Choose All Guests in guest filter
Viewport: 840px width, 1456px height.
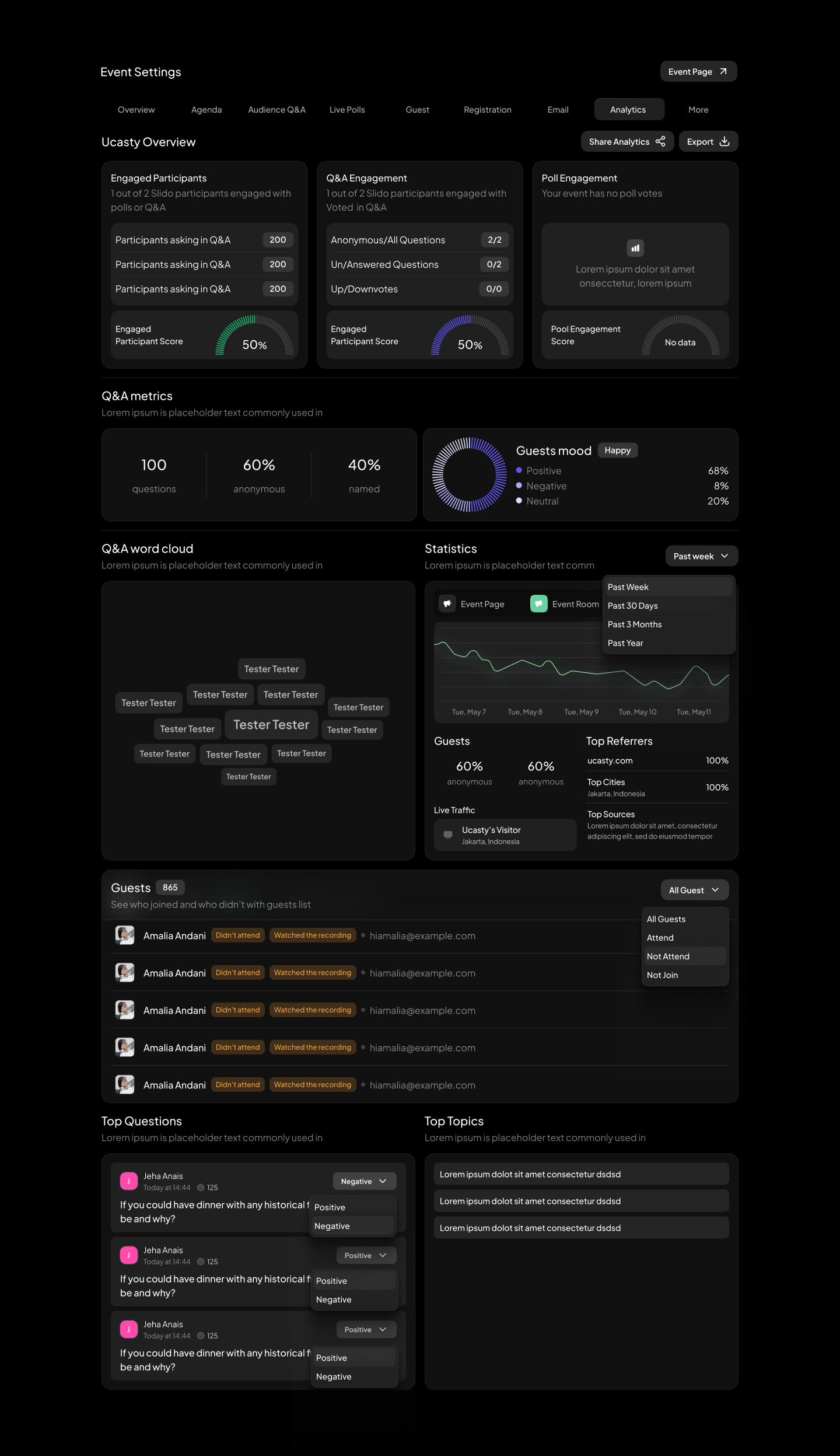click(685, 919)
